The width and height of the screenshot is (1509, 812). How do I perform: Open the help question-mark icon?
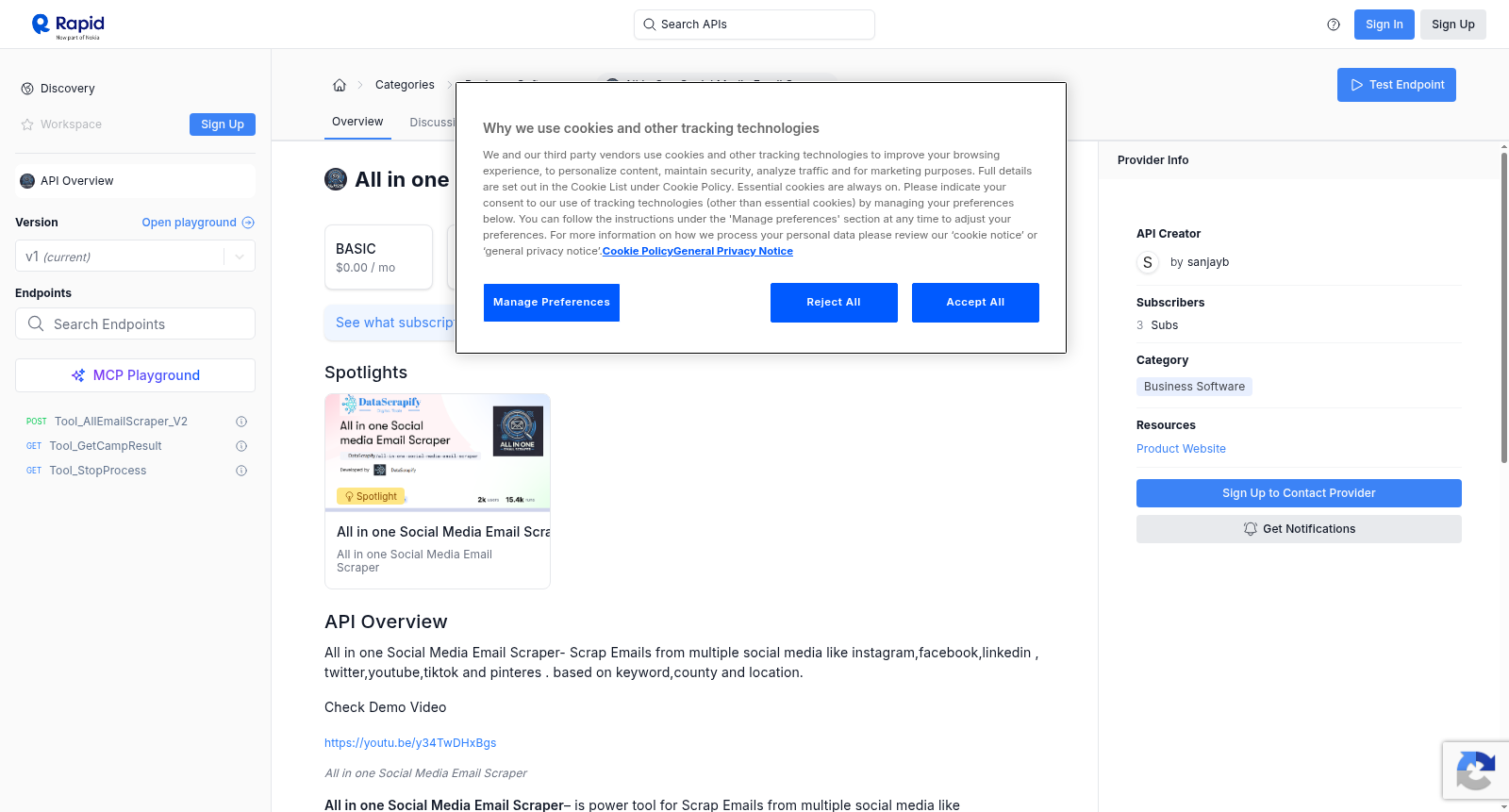pos(1334,25)
